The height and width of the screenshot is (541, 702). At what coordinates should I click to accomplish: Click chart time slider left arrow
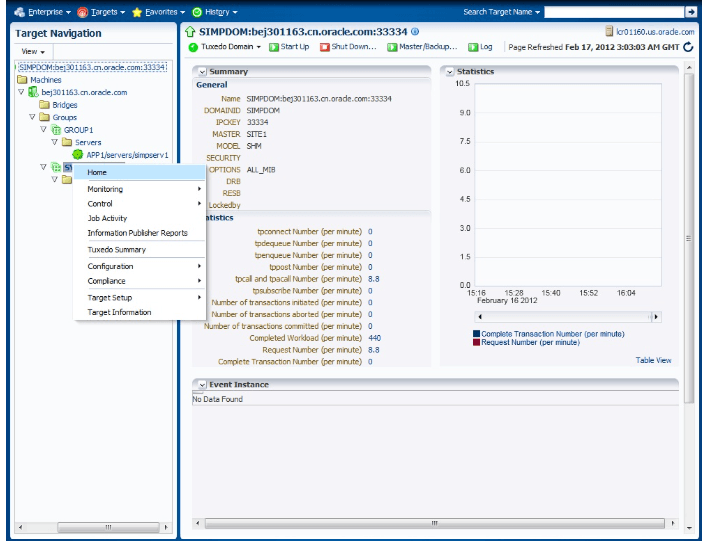[480, 317]
